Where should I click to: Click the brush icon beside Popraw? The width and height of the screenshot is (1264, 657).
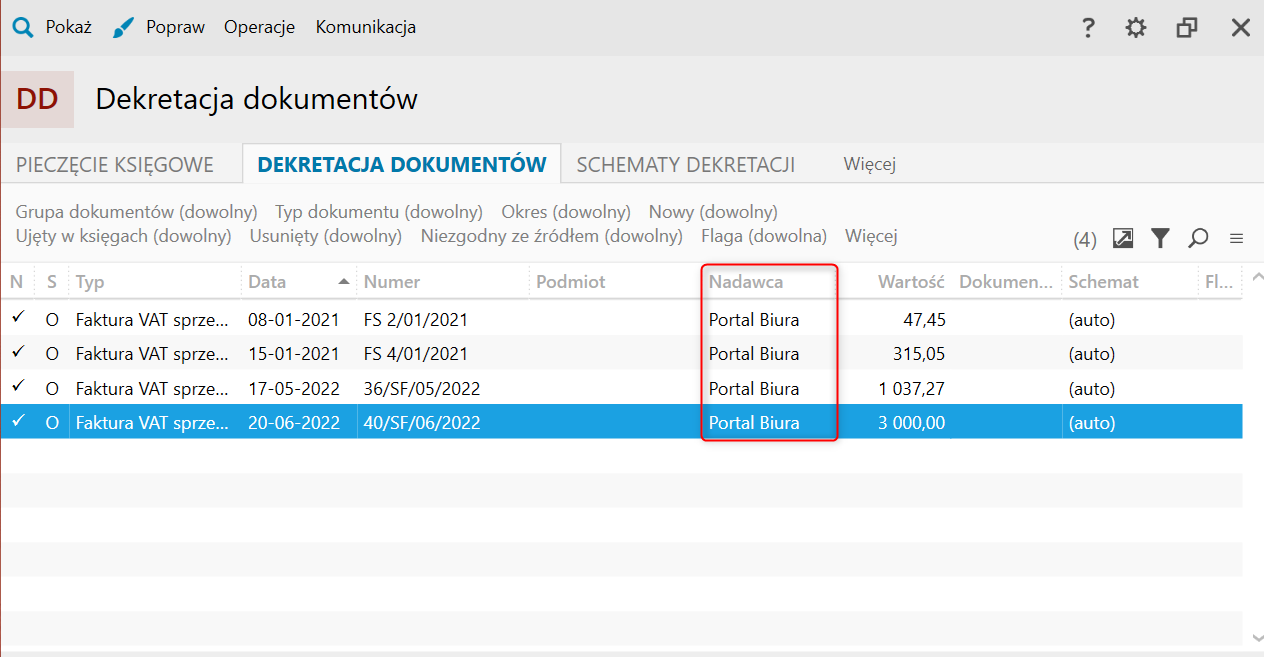123,27
